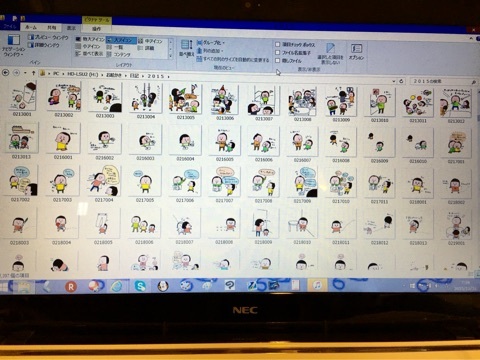This screenshot has width=480, height=360.
Task: Select Large icons (大アイコン) layout
Action: coord(121,40)
